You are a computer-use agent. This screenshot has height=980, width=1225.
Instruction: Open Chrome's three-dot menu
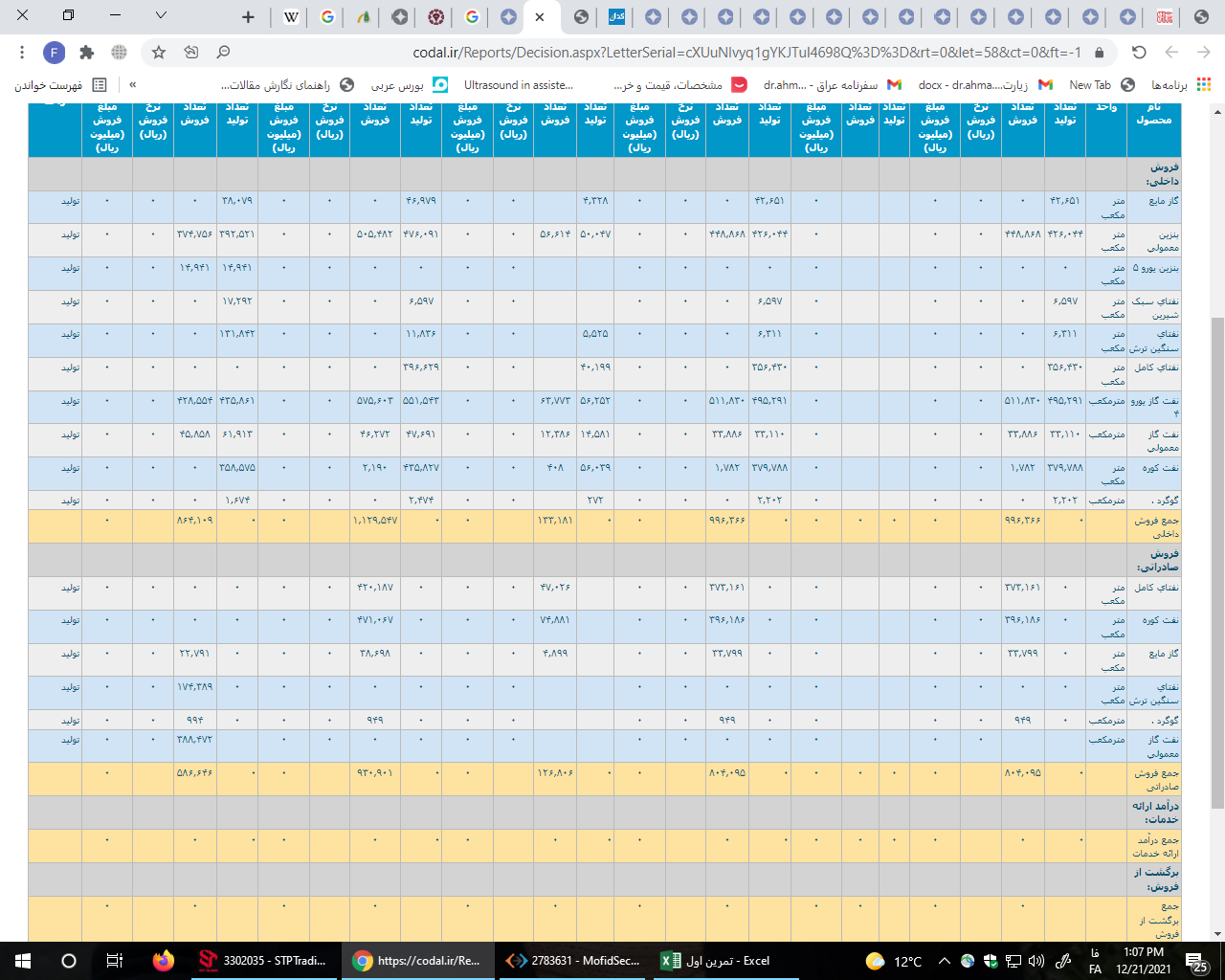point(22,52)
